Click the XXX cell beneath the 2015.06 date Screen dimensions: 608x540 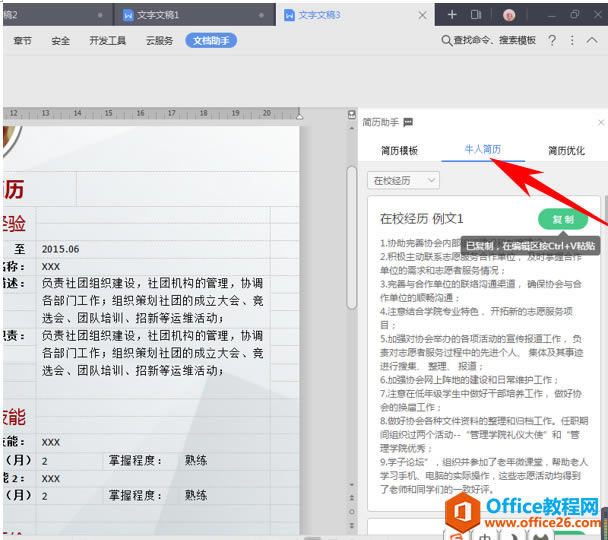51,267
